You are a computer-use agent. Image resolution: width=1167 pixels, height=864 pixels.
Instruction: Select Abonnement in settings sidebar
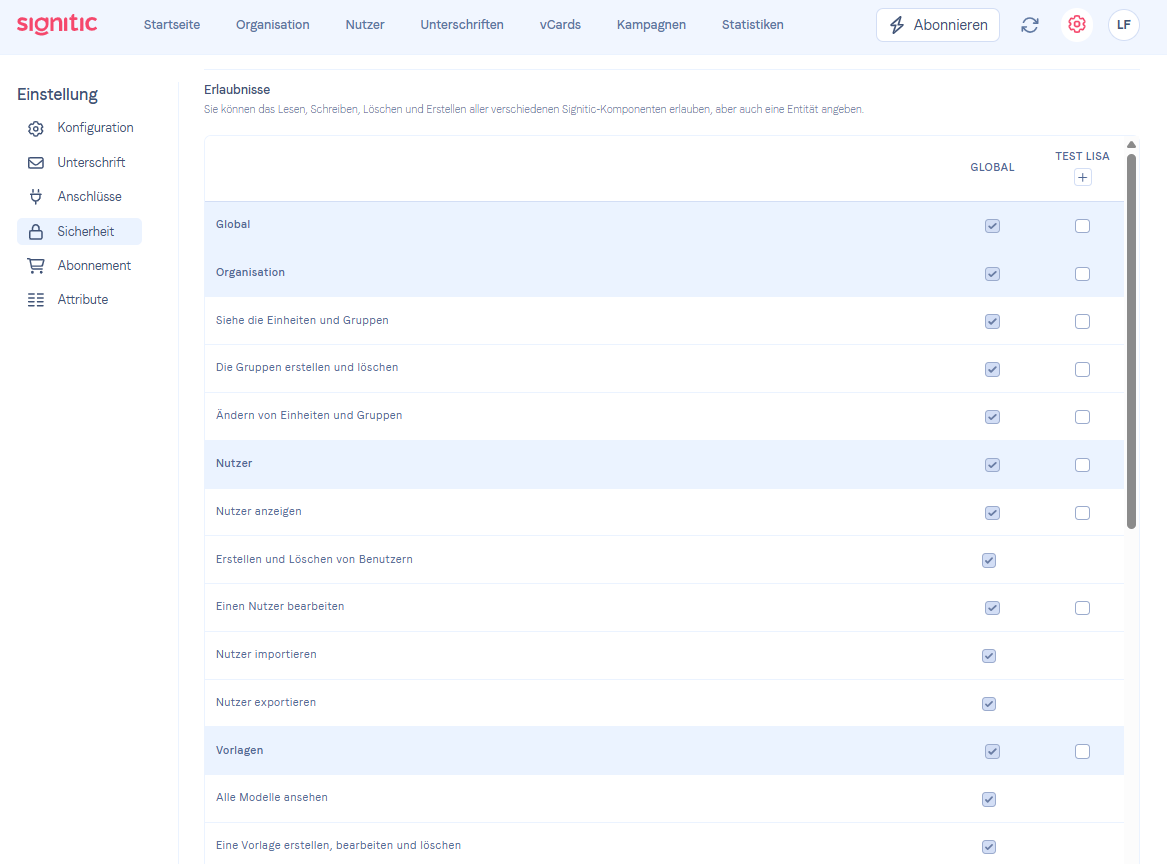tap(80, 266)
